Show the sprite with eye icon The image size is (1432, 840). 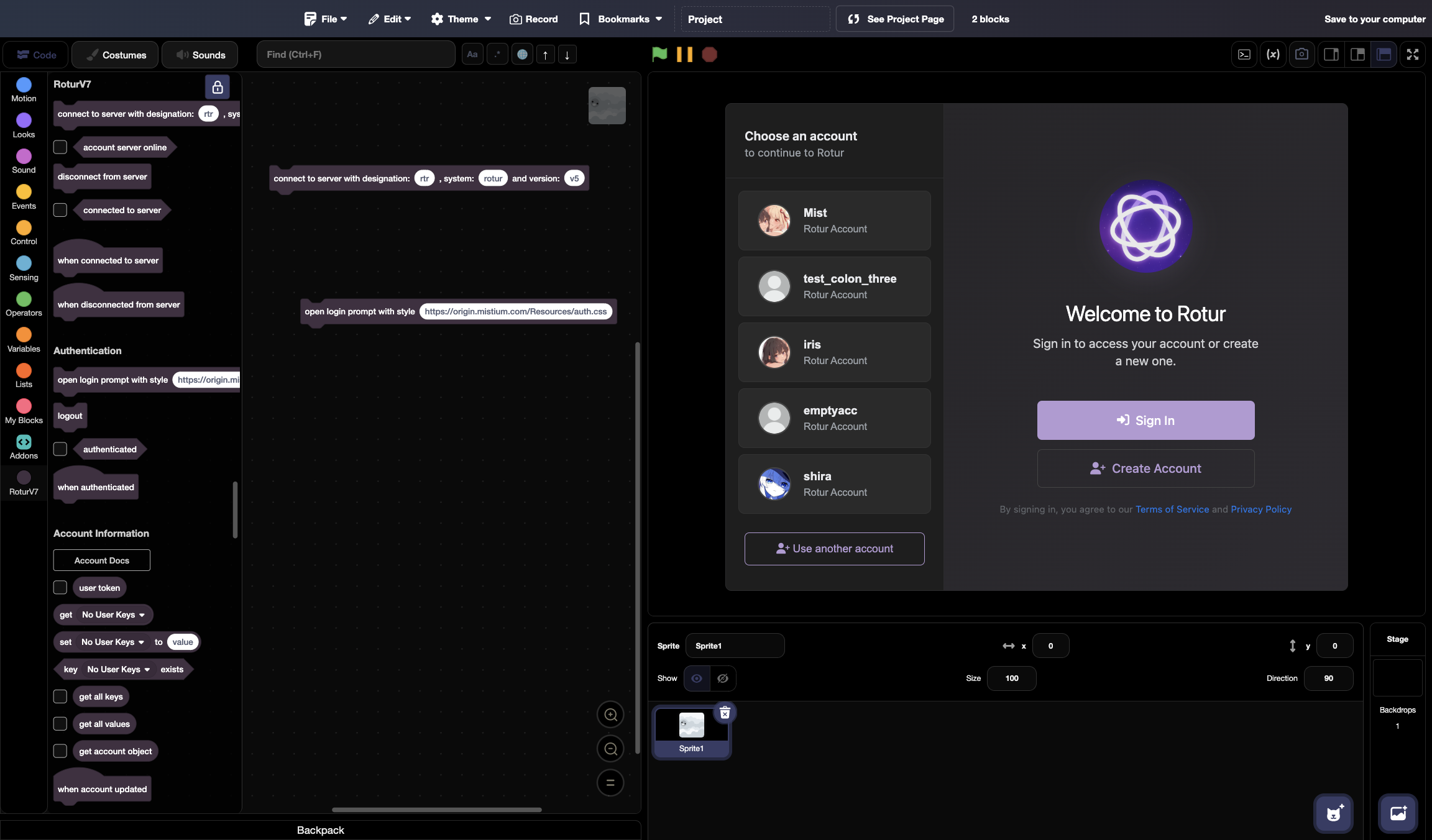point(697,678)
